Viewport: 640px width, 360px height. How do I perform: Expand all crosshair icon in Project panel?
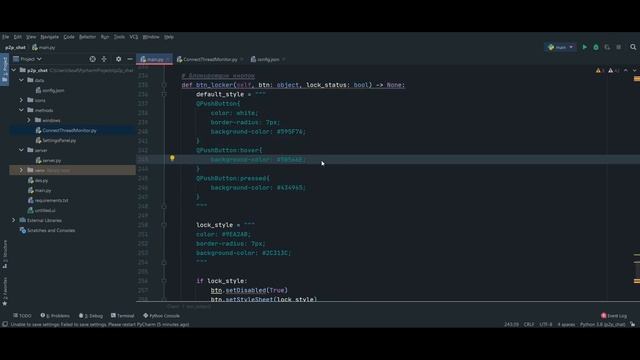104,59
